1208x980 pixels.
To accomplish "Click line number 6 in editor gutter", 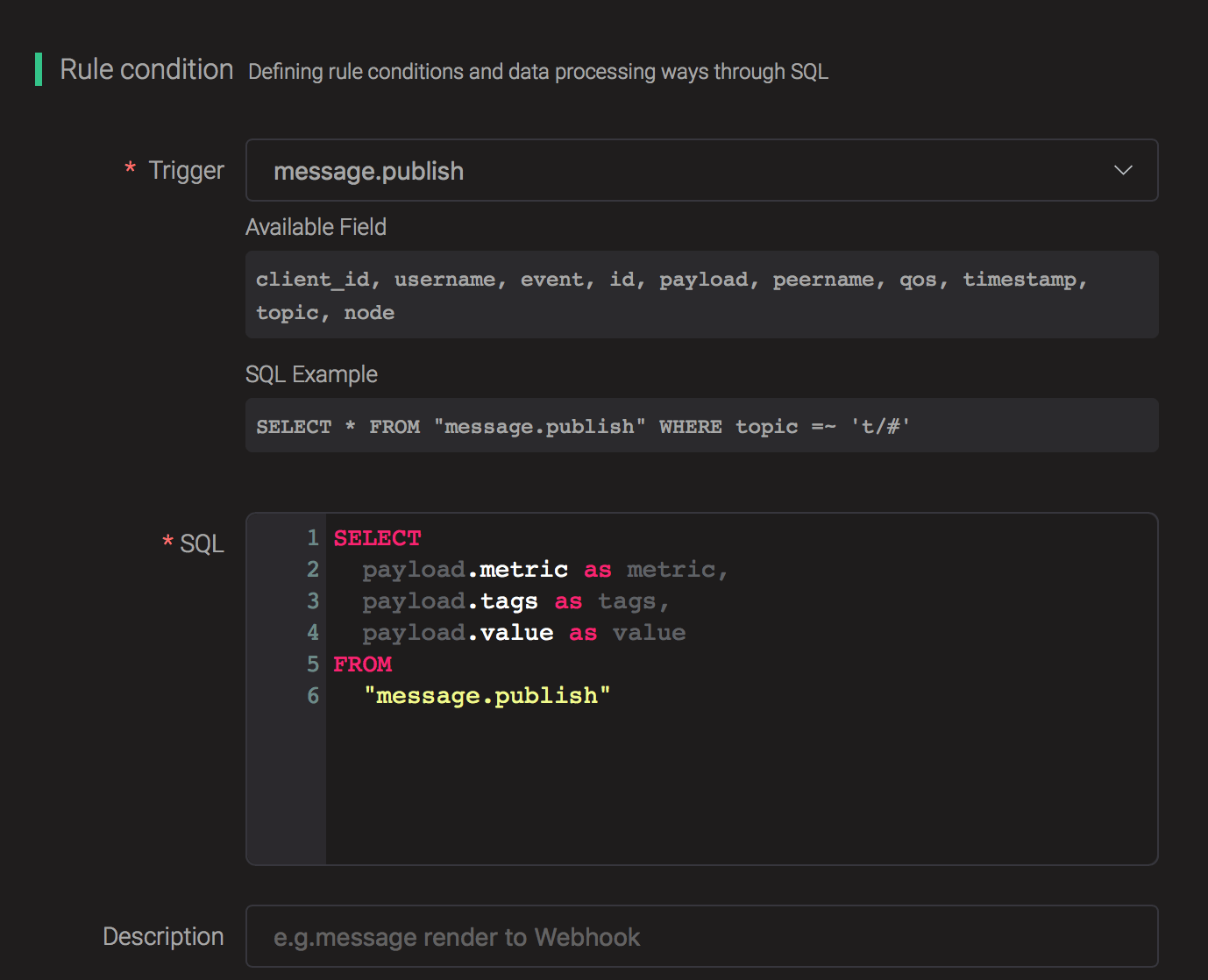I will click(312, 696).
